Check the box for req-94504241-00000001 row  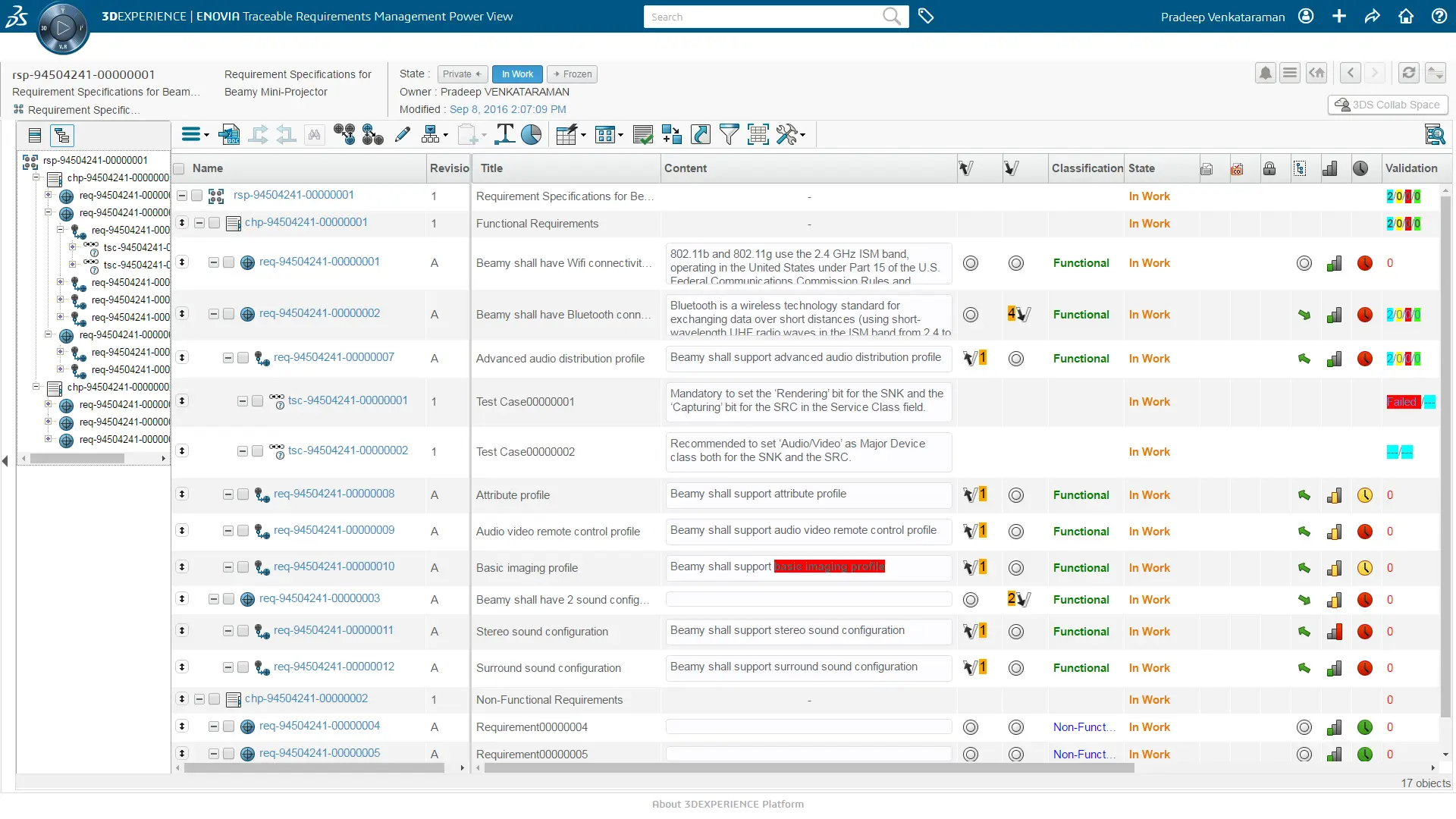coord(228,262)
